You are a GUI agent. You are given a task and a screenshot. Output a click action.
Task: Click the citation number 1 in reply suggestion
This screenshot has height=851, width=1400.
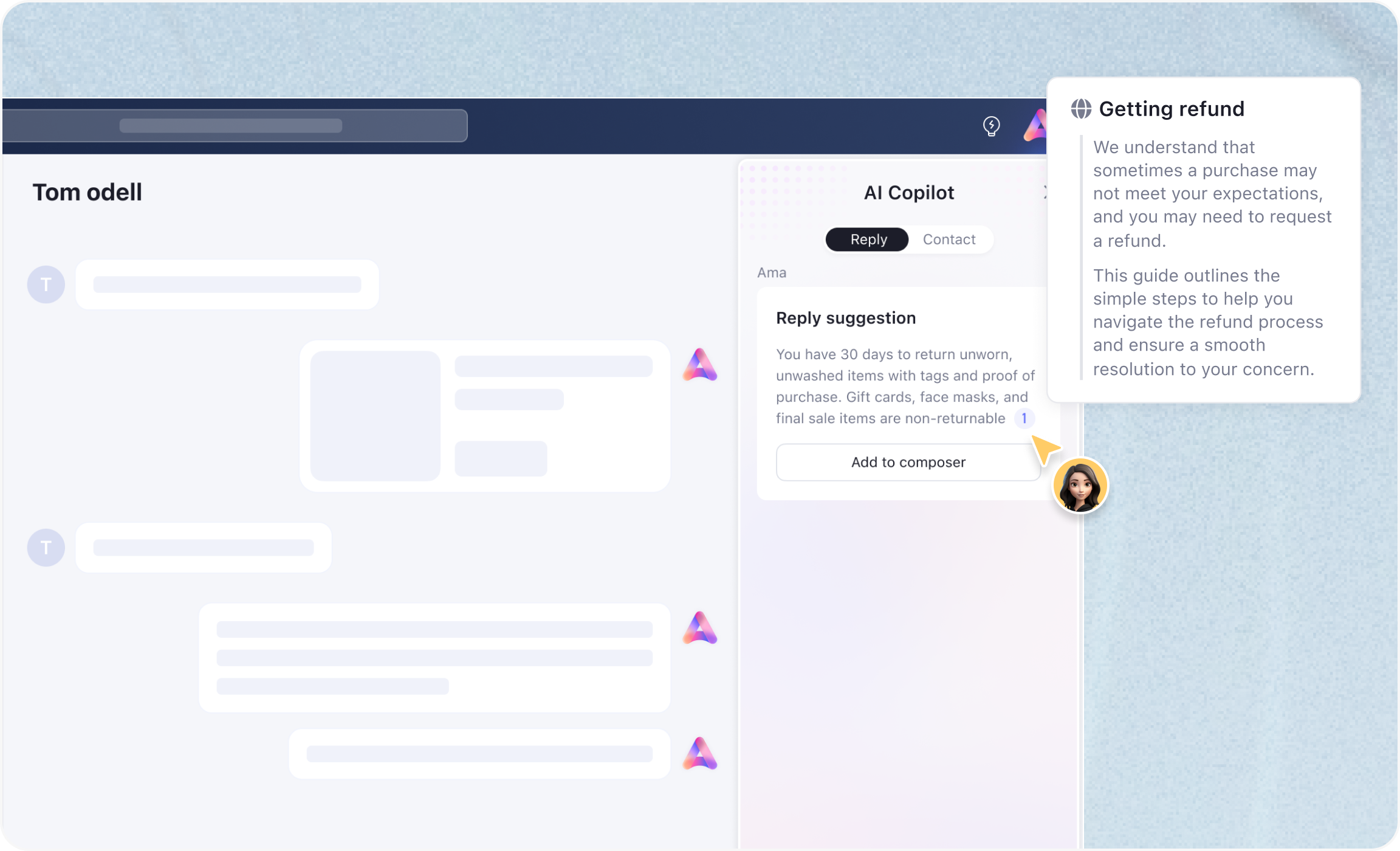pos(1024,418)
